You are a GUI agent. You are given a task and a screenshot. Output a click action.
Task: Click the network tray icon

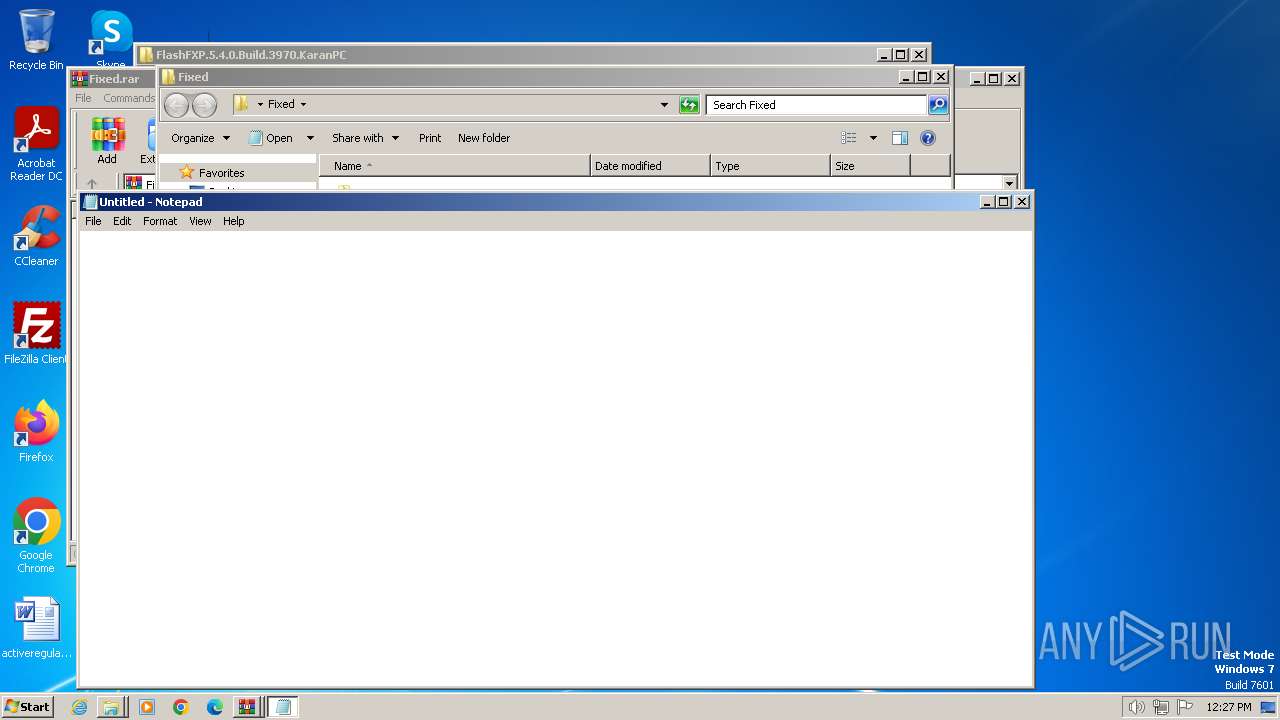pyautogui.click(x=1161, y=707)
